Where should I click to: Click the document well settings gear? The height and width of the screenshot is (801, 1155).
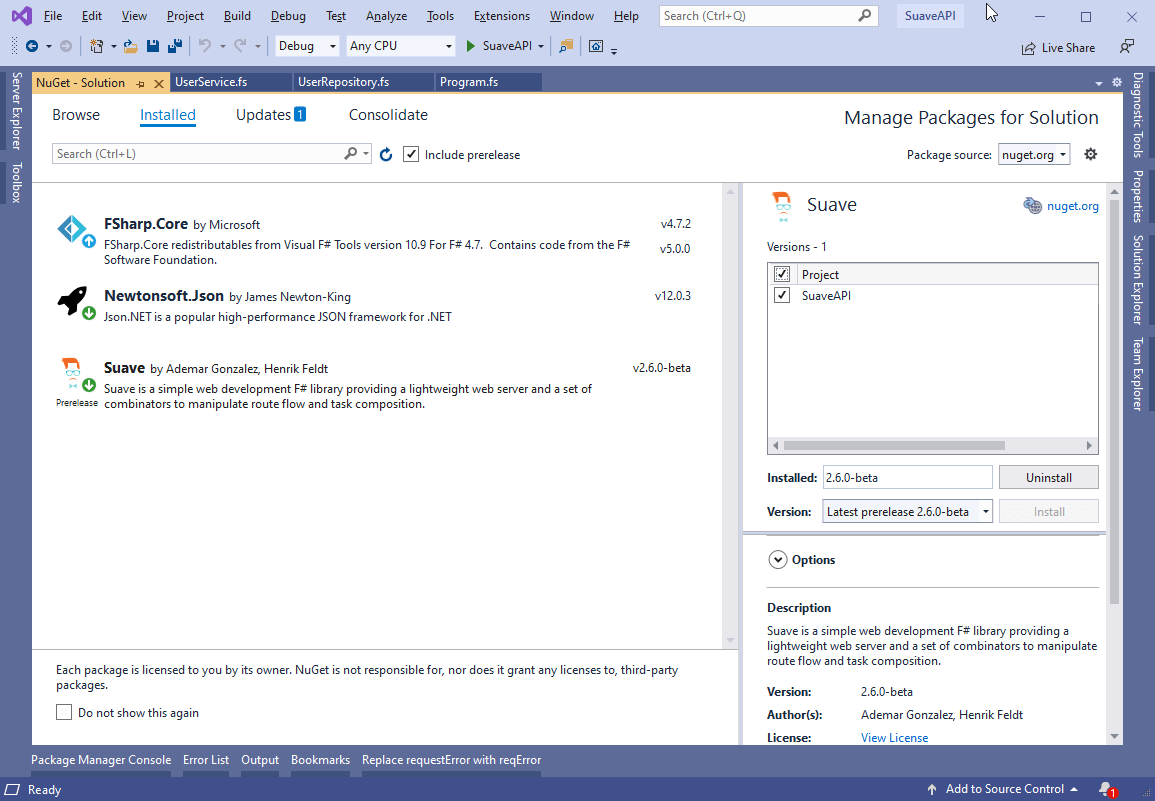click(x=1117, y=83)
